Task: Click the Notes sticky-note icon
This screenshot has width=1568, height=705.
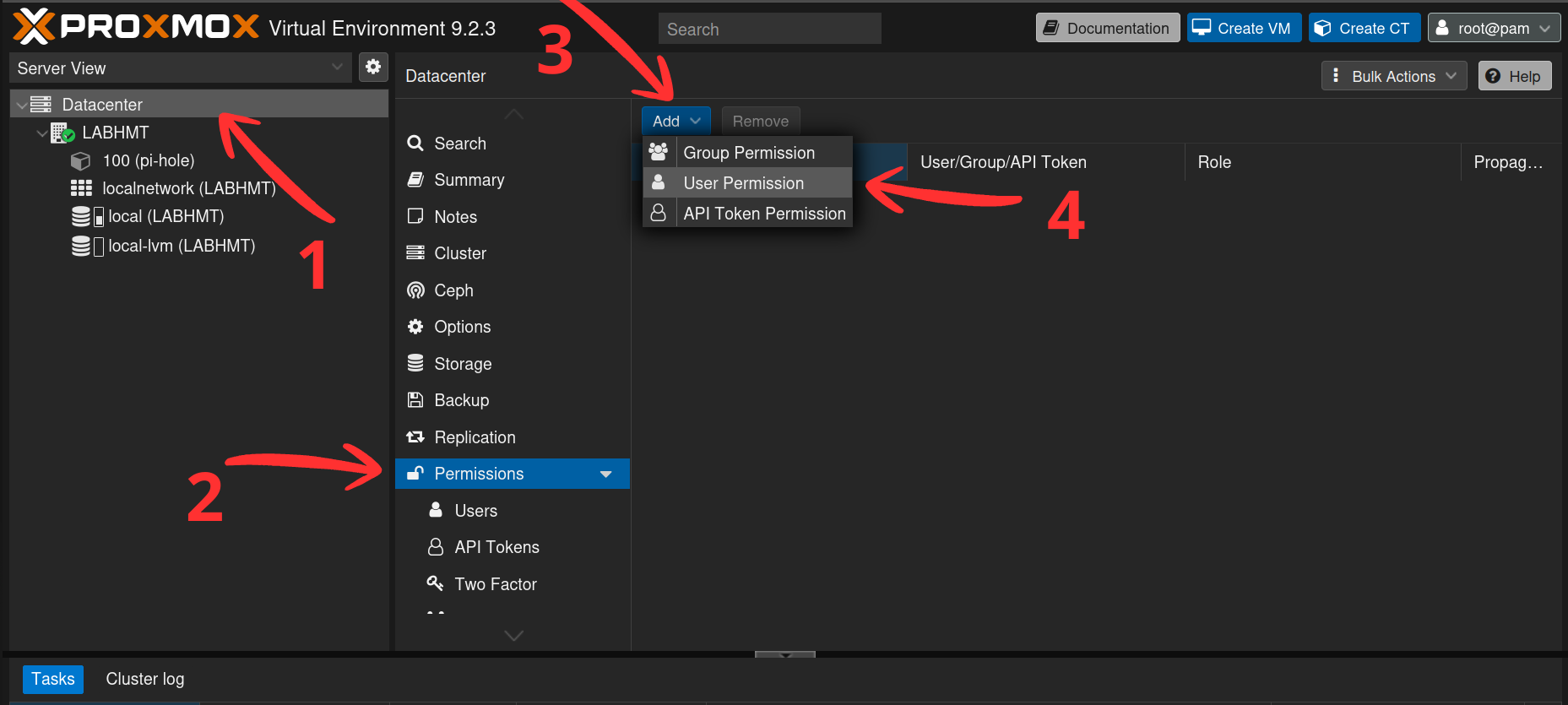Action: pyautogui.click(x=415, y=216)
